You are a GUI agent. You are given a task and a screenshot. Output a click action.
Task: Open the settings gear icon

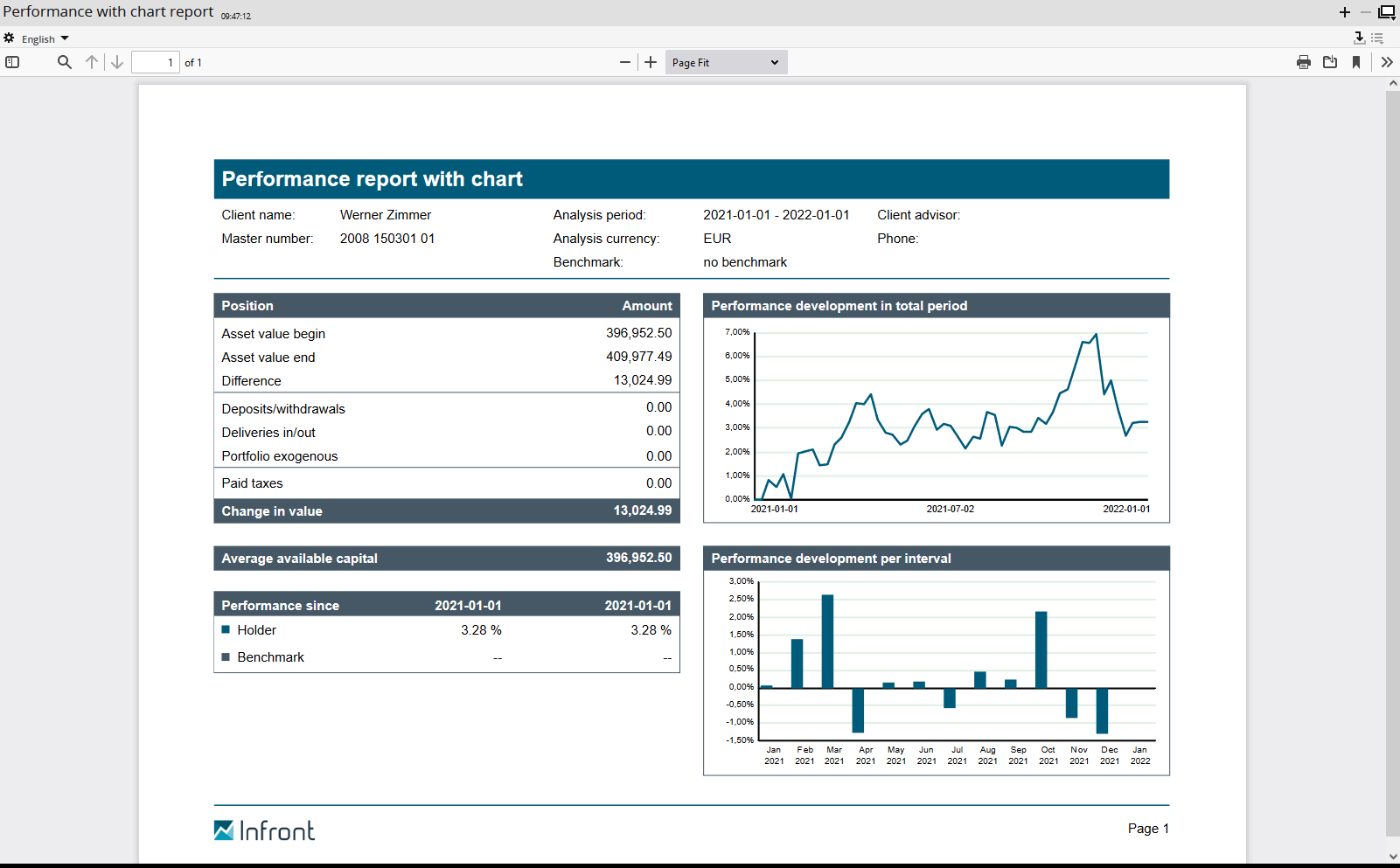coord(9,38)
